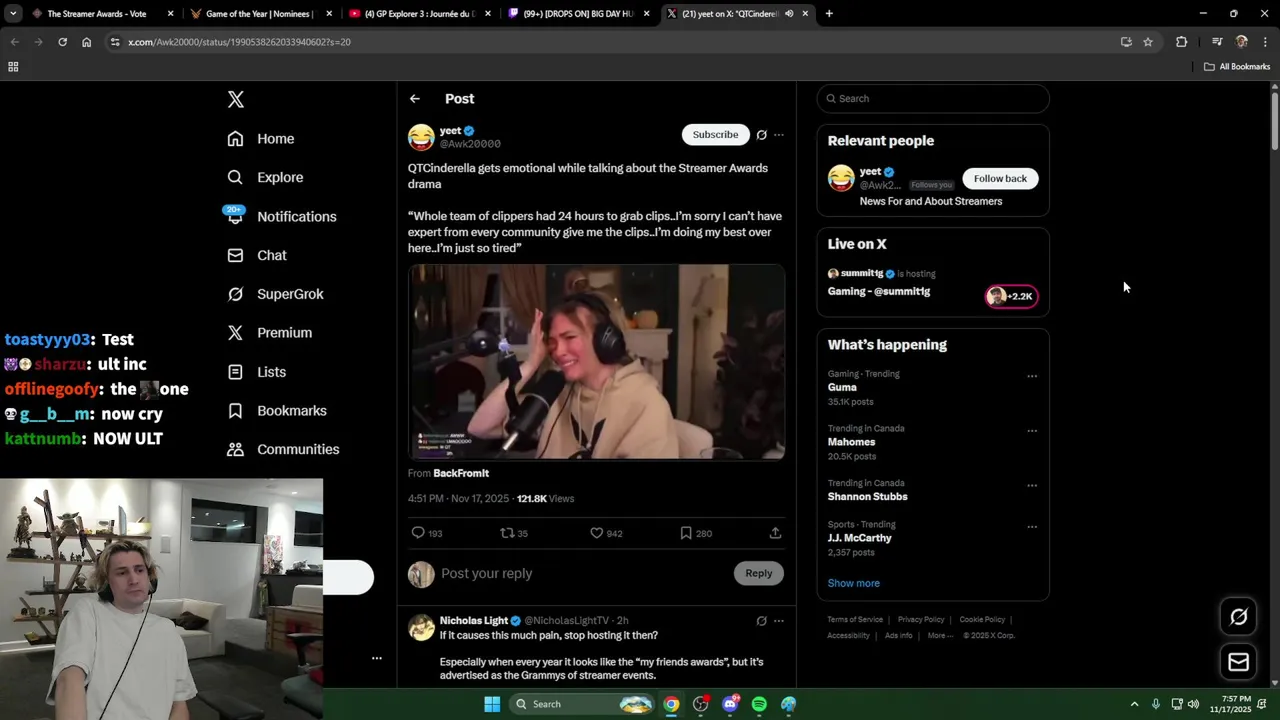Viewport: 1280px width, 720px height.
Task: Open a new browser tab
Action: [829, 14]
